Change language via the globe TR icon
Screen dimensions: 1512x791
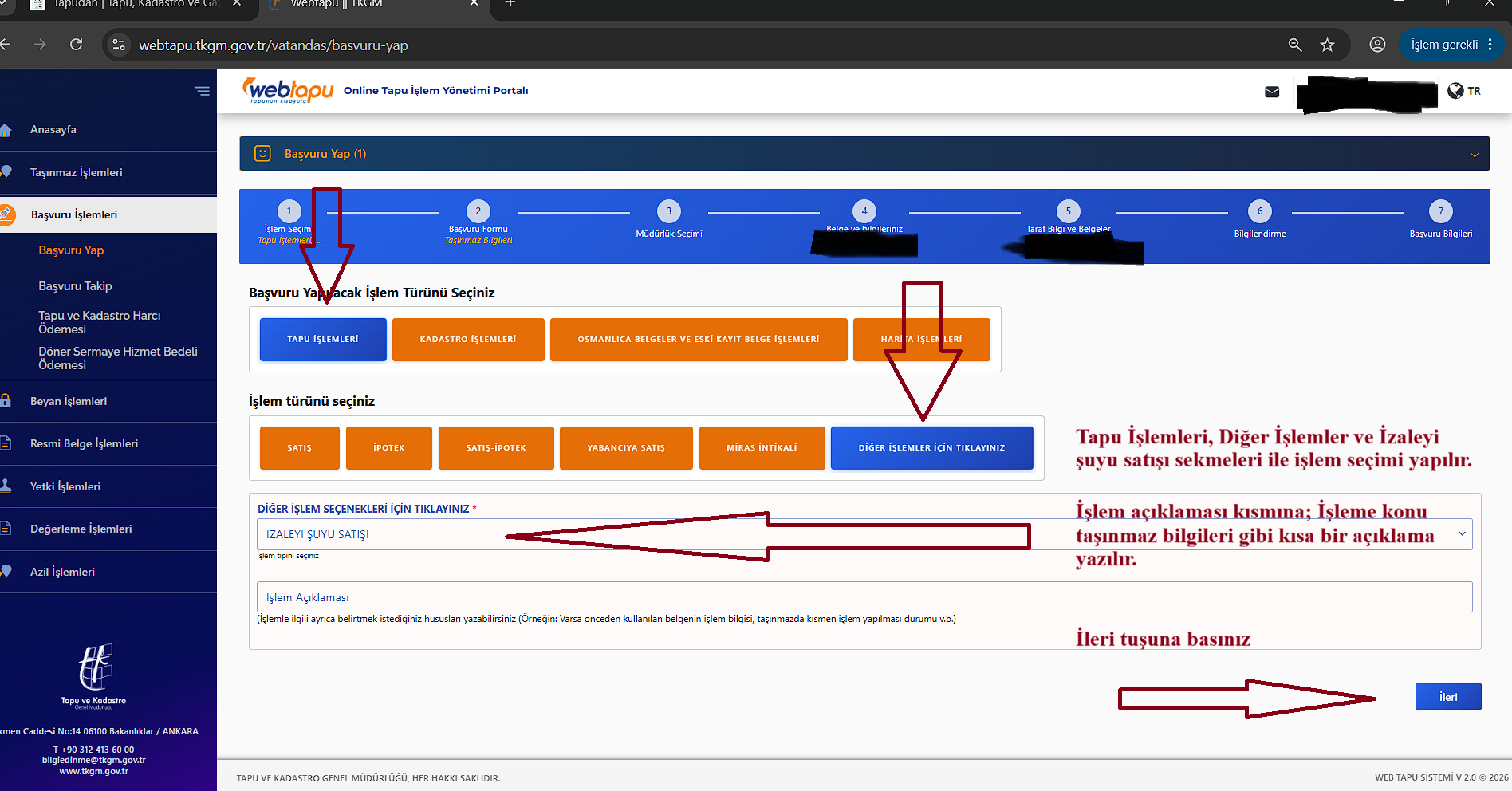(x=1464, y=91)
